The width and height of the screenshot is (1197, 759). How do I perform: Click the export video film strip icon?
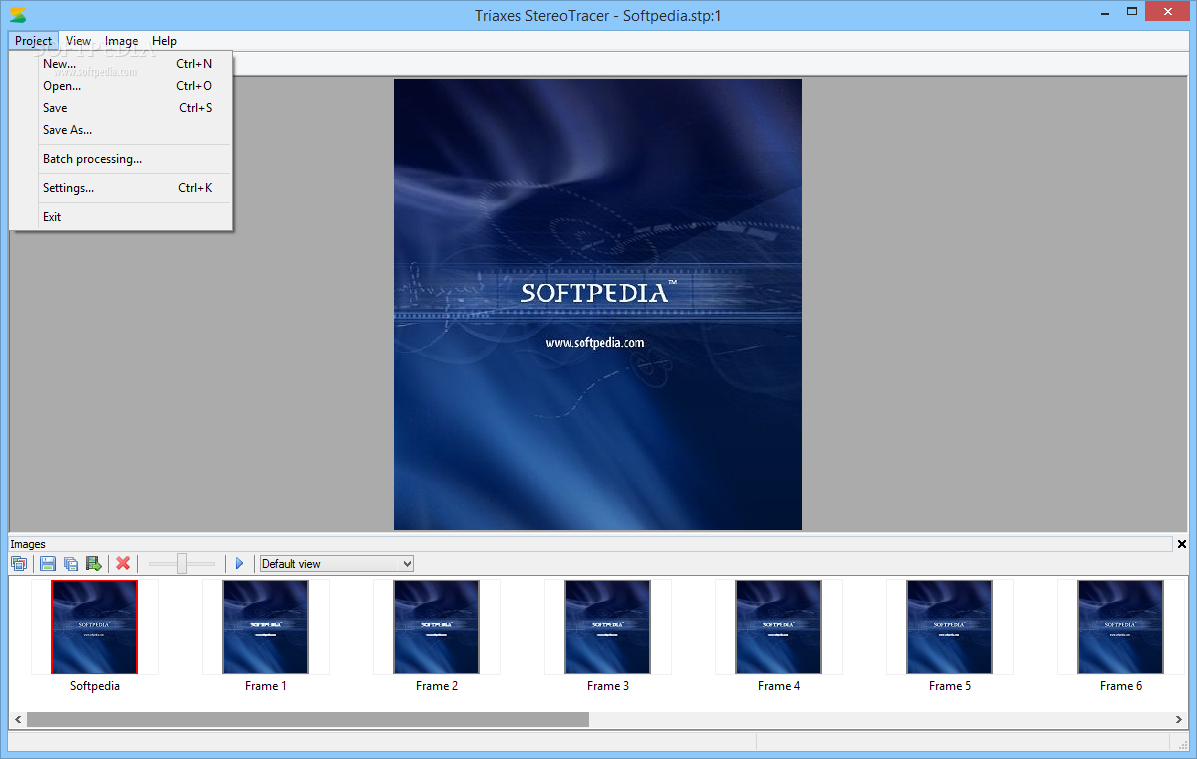[x=94, y=564]
